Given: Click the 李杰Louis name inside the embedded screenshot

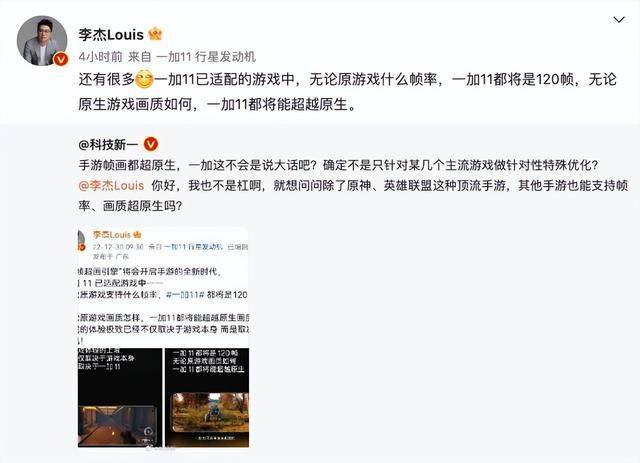Looking at the screenshot, I should [112, 235].
